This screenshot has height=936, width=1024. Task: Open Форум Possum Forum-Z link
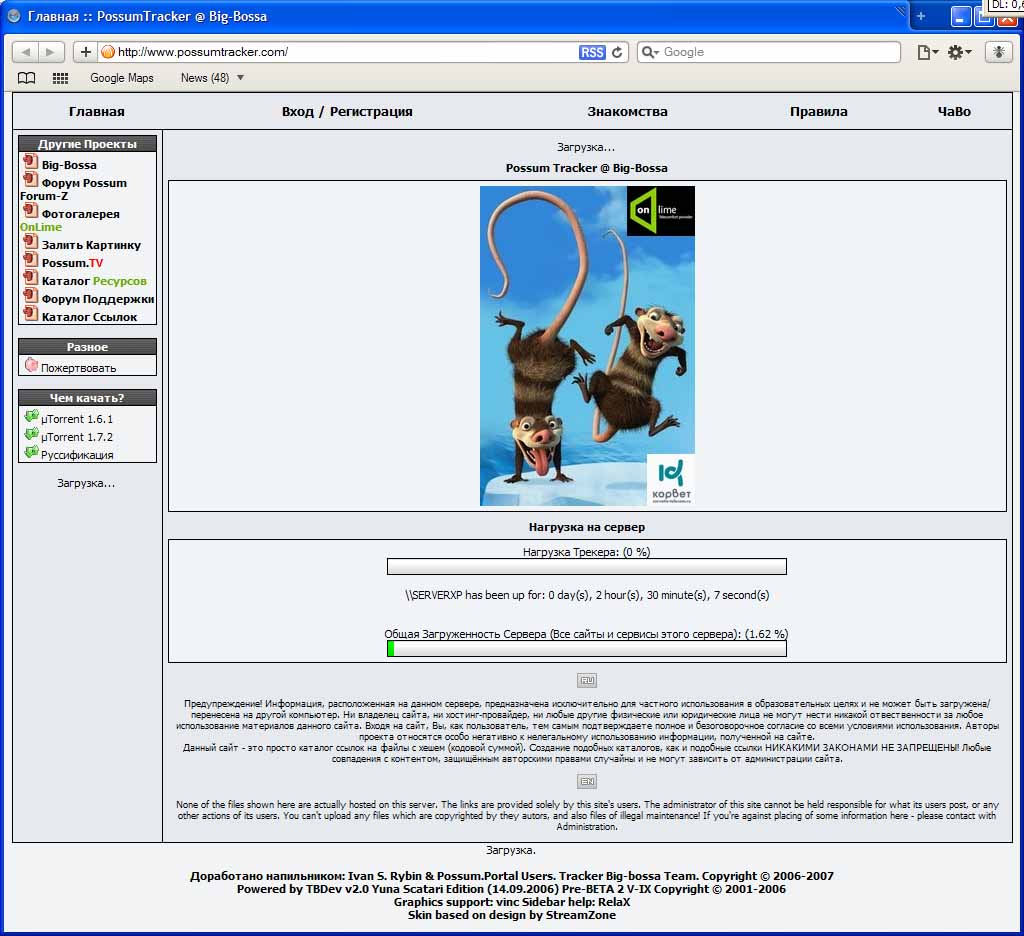(74, 189)
